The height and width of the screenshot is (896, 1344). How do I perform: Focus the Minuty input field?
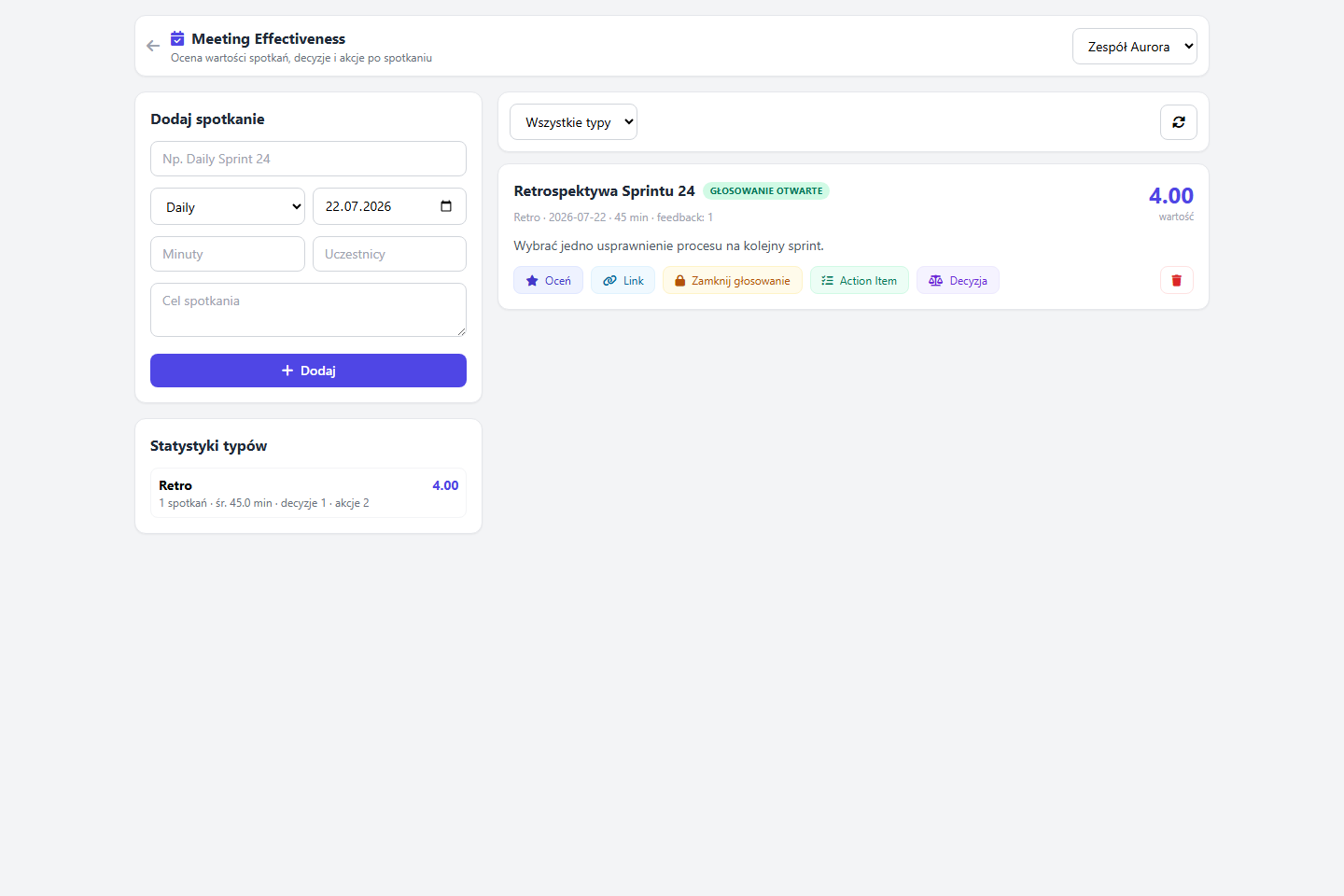click(228, 254)
